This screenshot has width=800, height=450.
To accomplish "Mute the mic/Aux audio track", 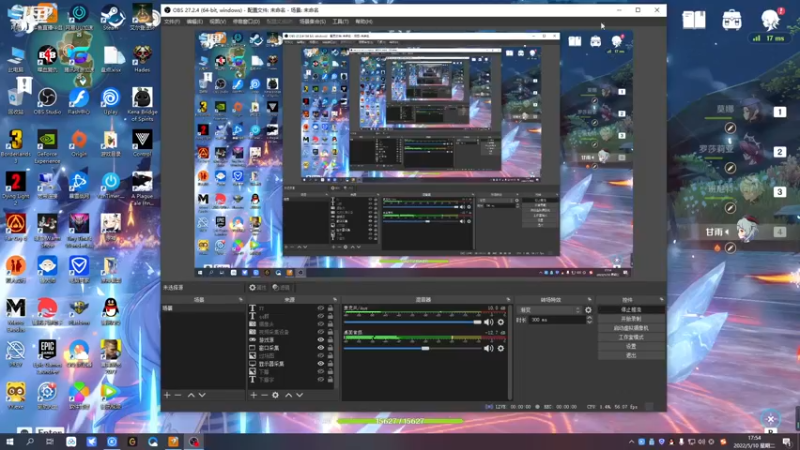I will tap(488, 322).
